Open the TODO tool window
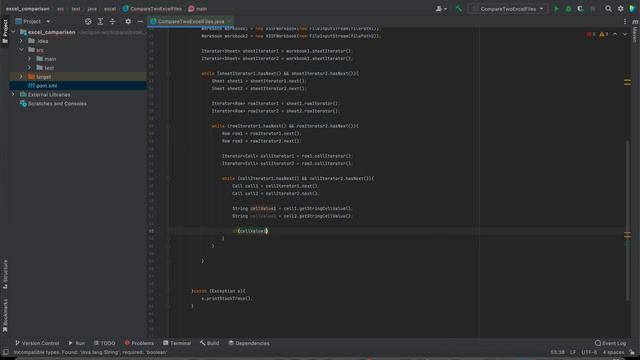The image size is (640, 360). [x=104, y=343]
